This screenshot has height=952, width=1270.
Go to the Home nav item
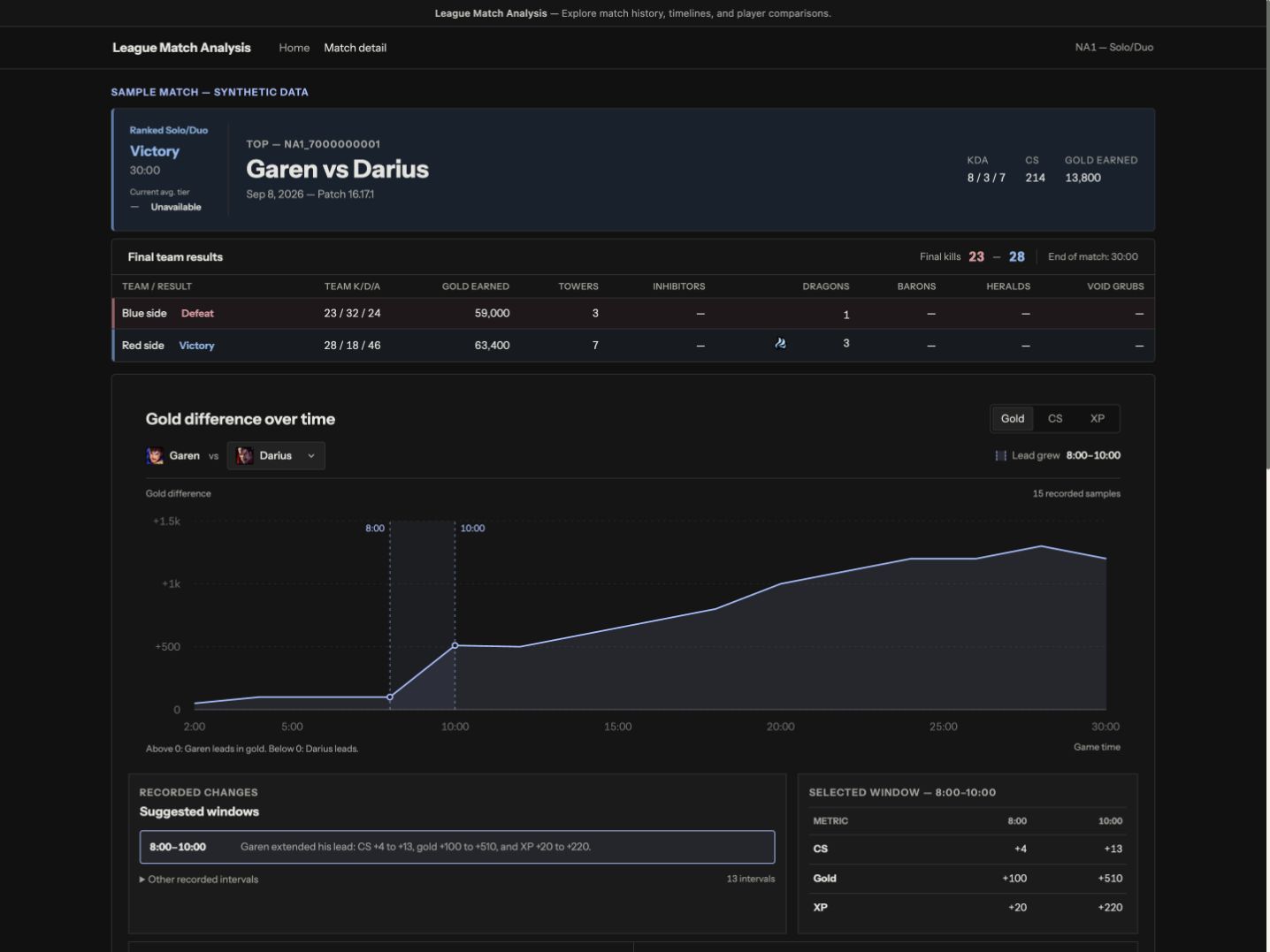295,48
